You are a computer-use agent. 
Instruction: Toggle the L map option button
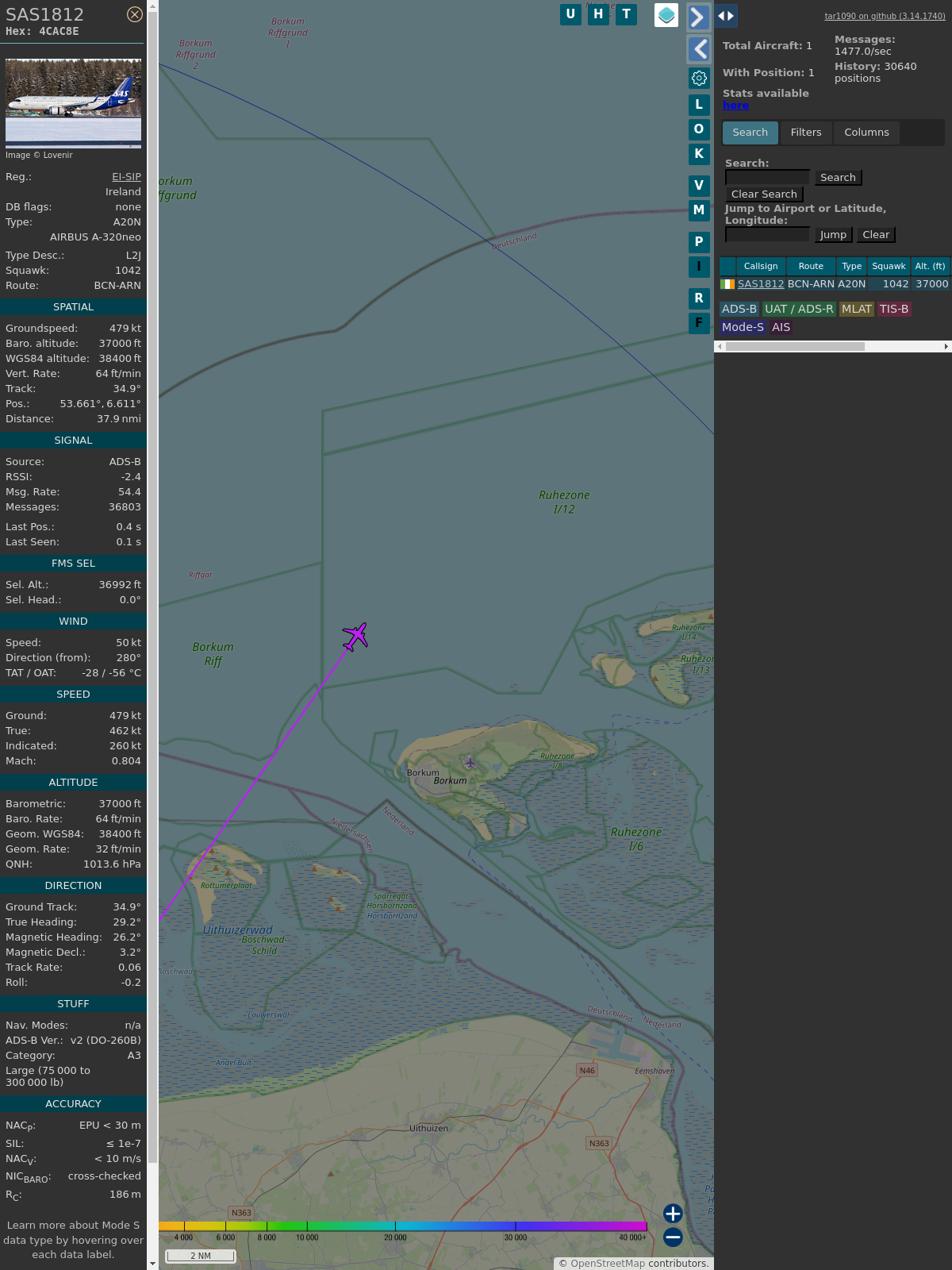[x=699, y=105]
